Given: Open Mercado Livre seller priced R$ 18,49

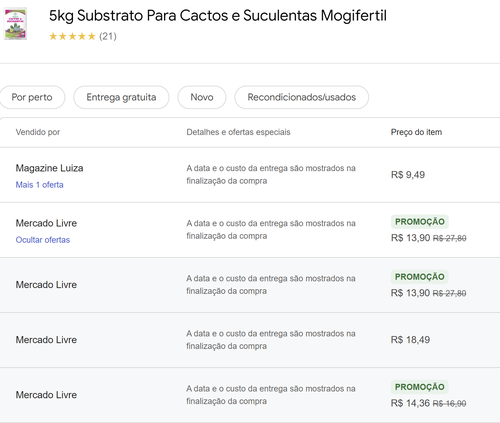Looking at the screenshot, I should pos(46,340).
